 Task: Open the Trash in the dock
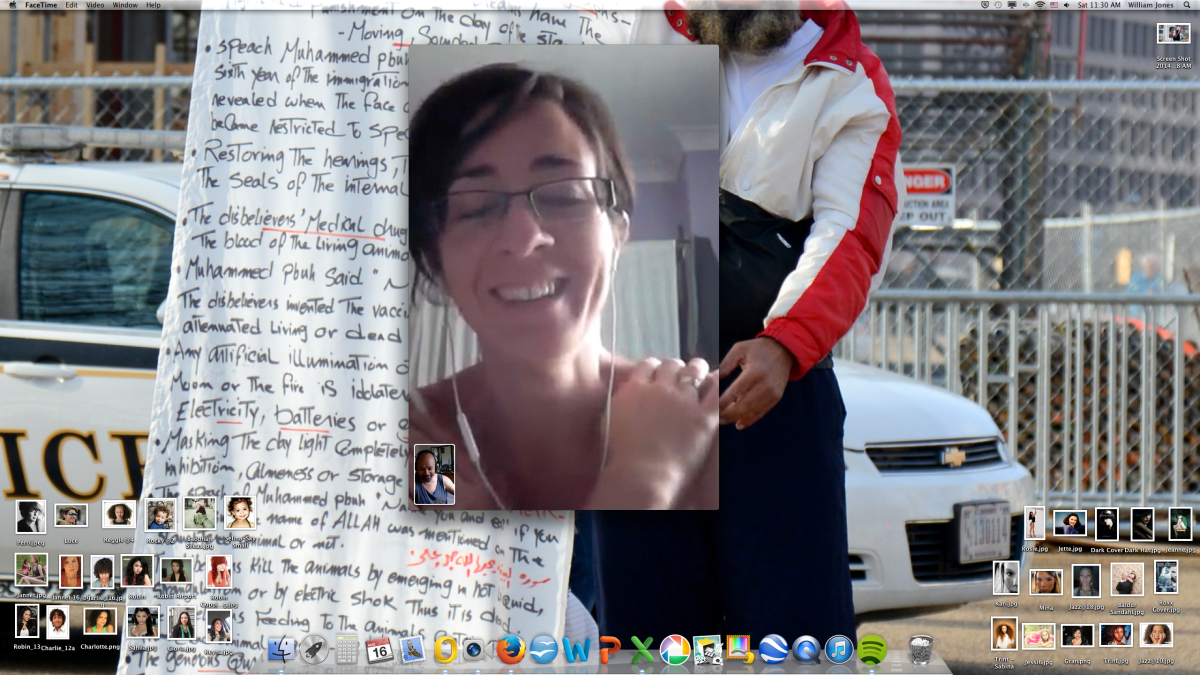(x=921, y=650)
